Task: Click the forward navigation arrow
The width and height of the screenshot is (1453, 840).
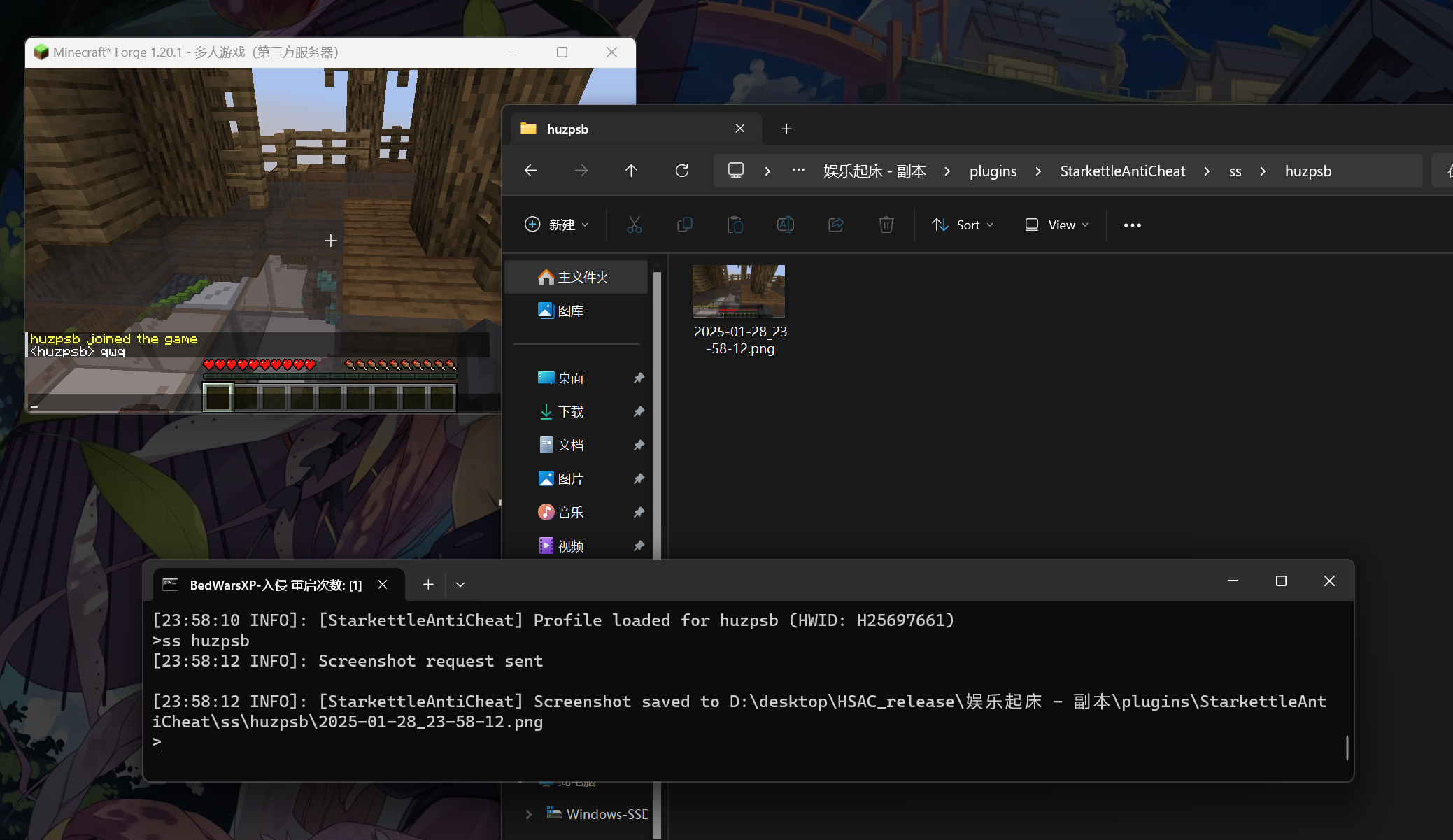Action: [x=581, y=171]
